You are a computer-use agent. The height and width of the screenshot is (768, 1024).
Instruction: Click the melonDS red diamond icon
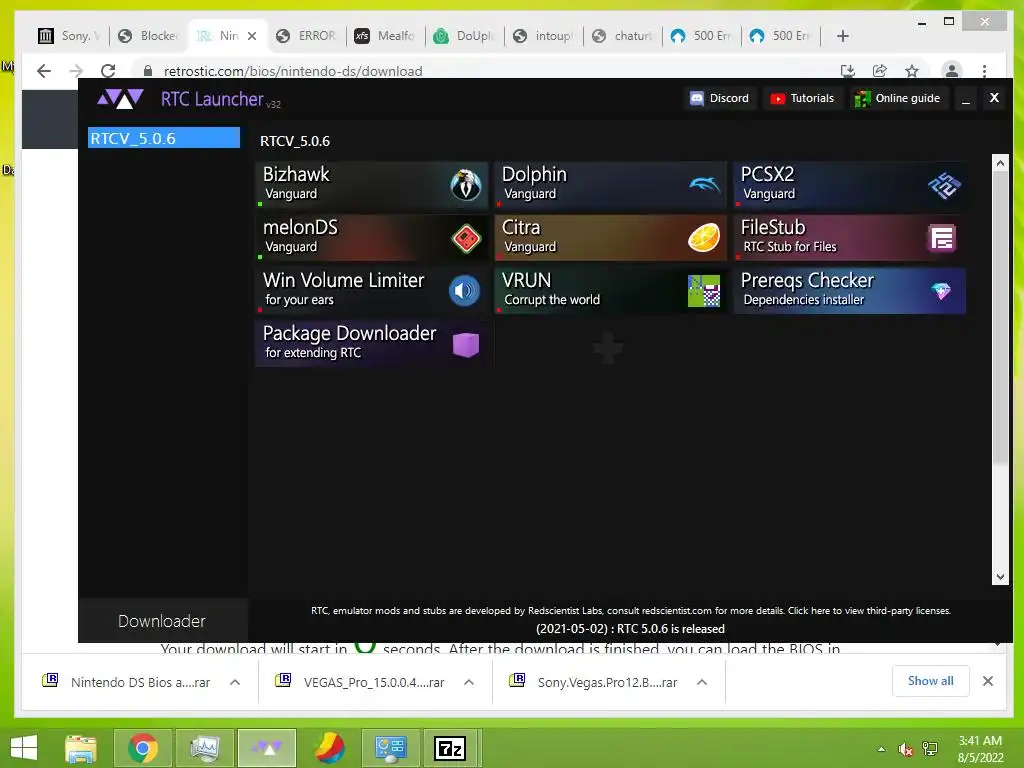pyautogui.click(x=466, y=238)
